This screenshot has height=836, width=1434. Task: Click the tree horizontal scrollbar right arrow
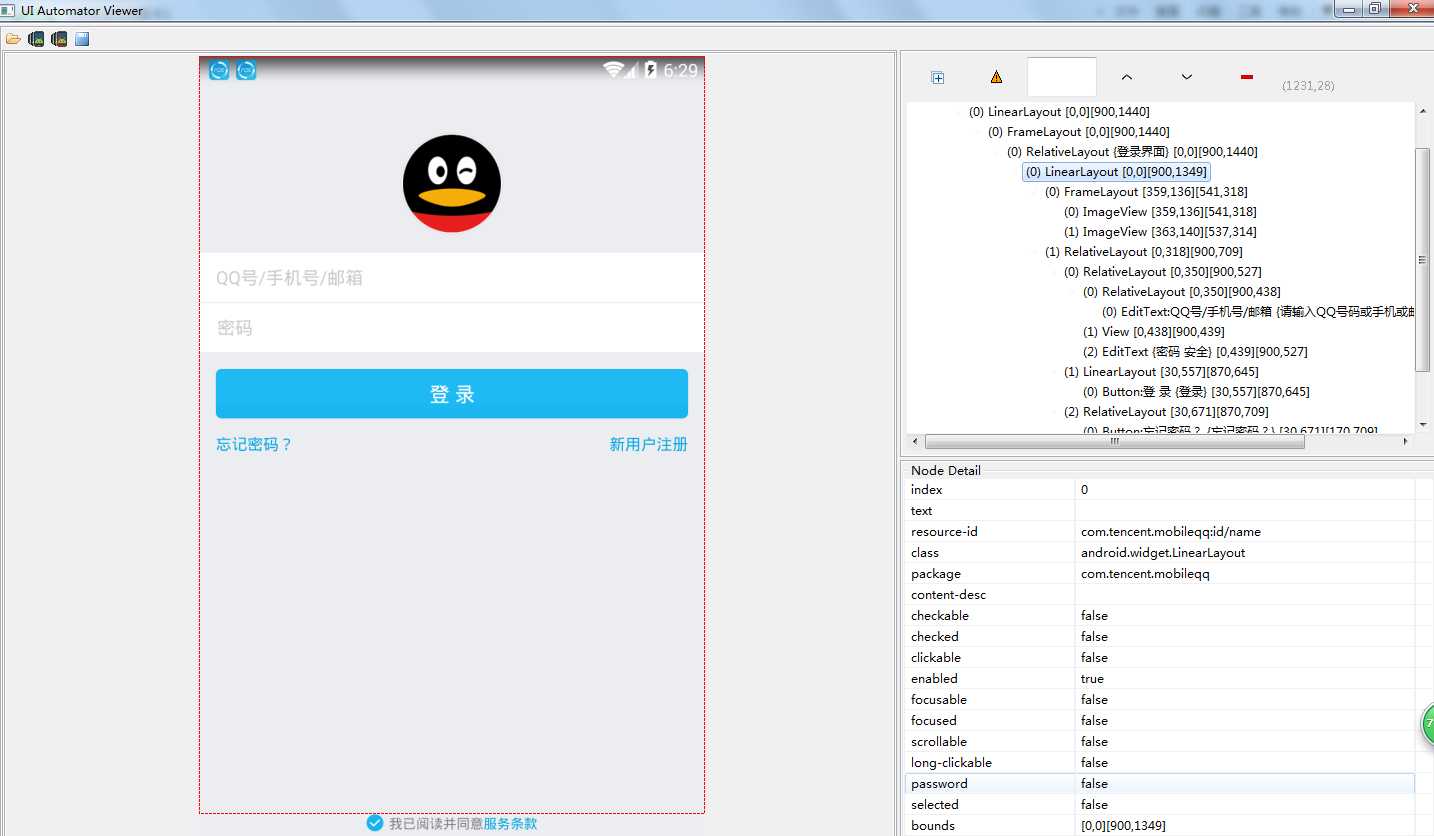(1405, 441)
